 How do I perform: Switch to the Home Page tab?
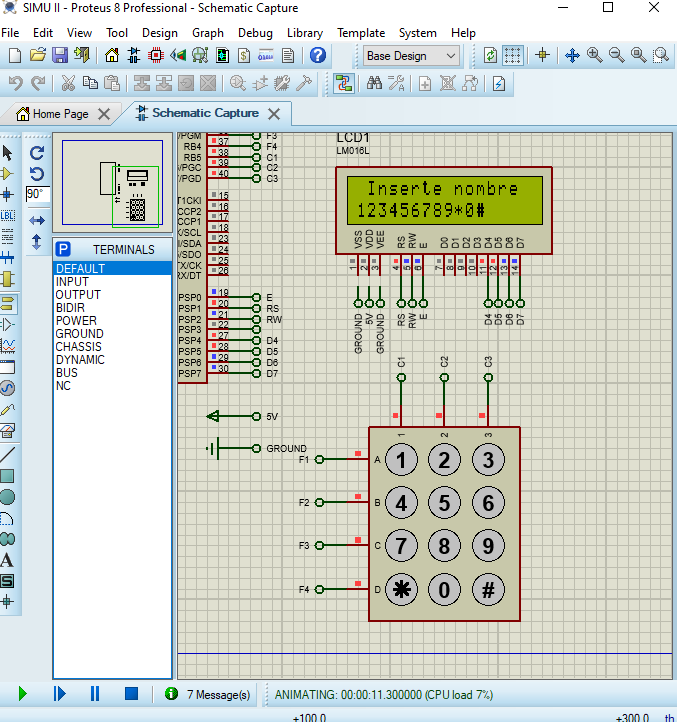(x=60, y=114)
